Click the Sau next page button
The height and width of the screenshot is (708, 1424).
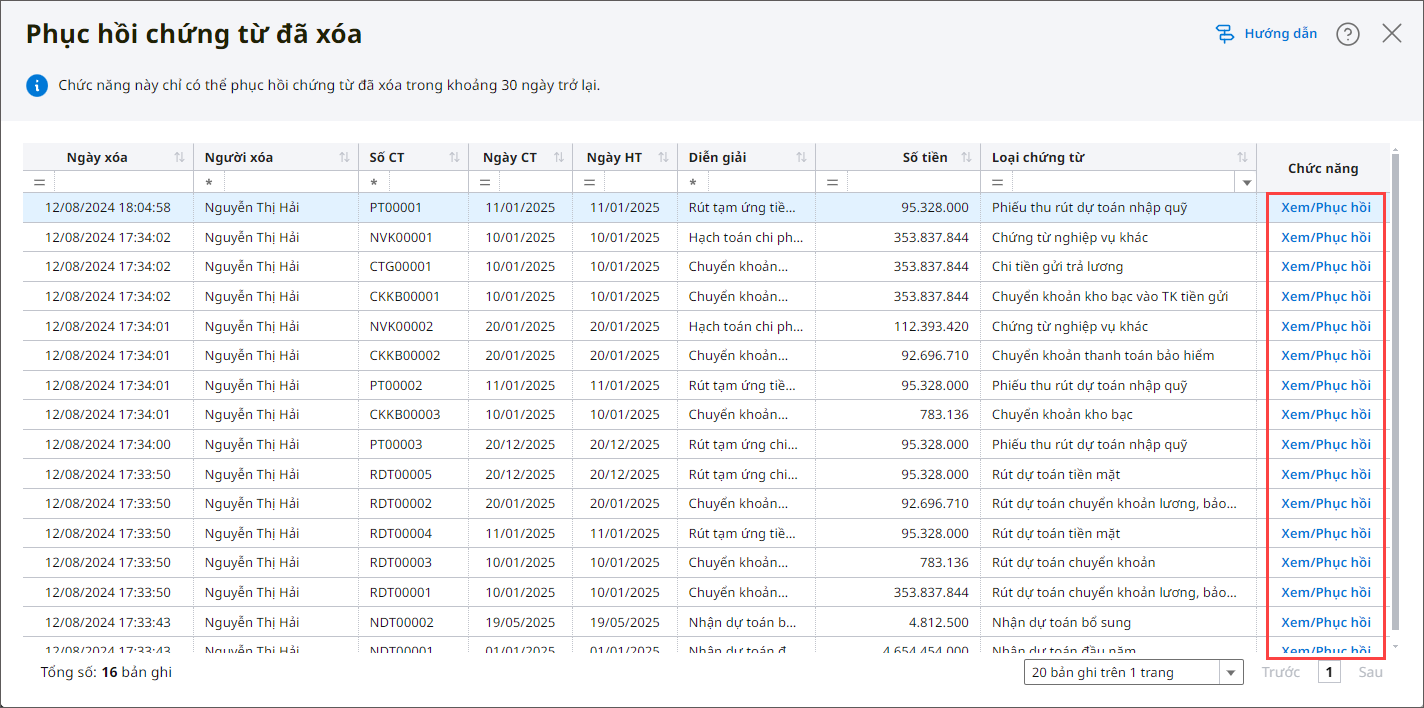(1370, 672)
